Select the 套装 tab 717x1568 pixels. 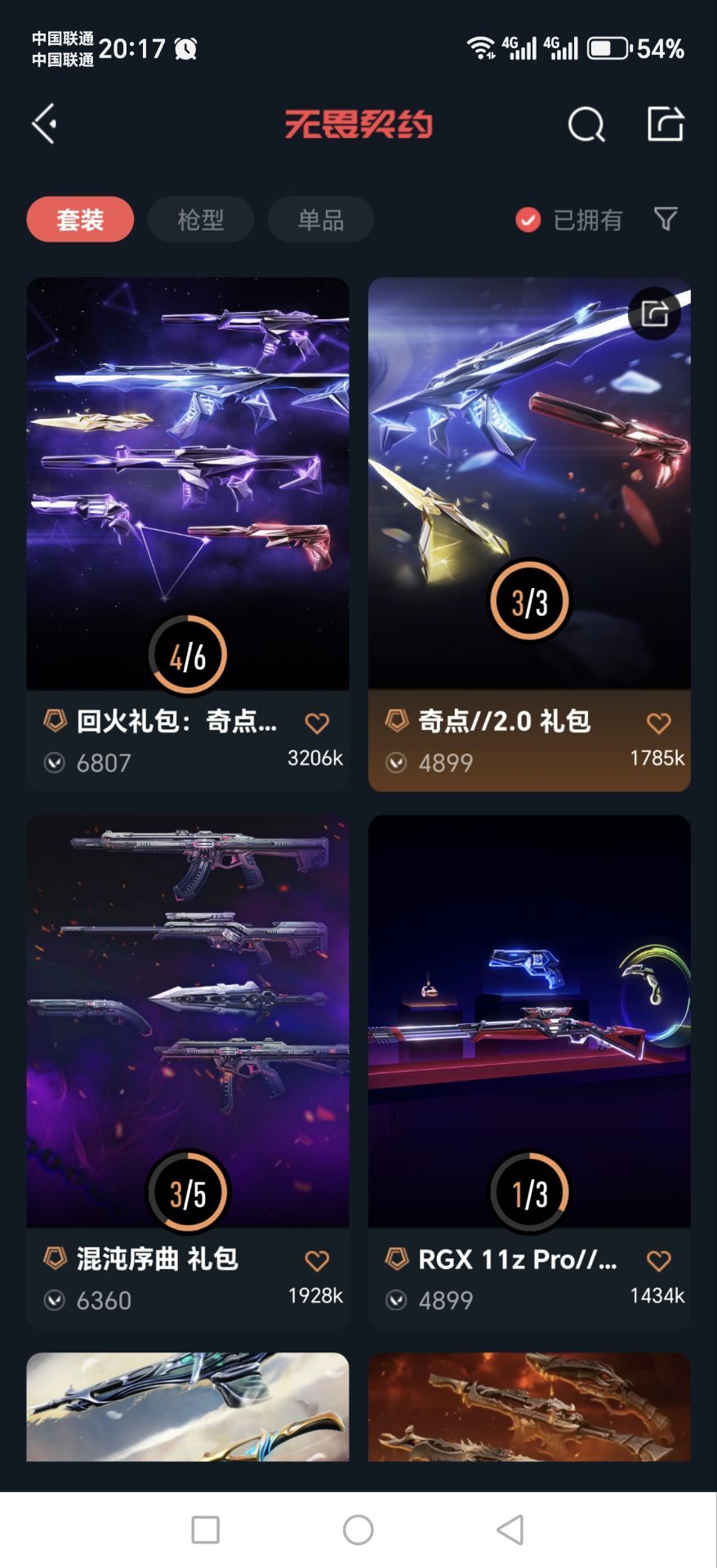click(x=80, y=219)
